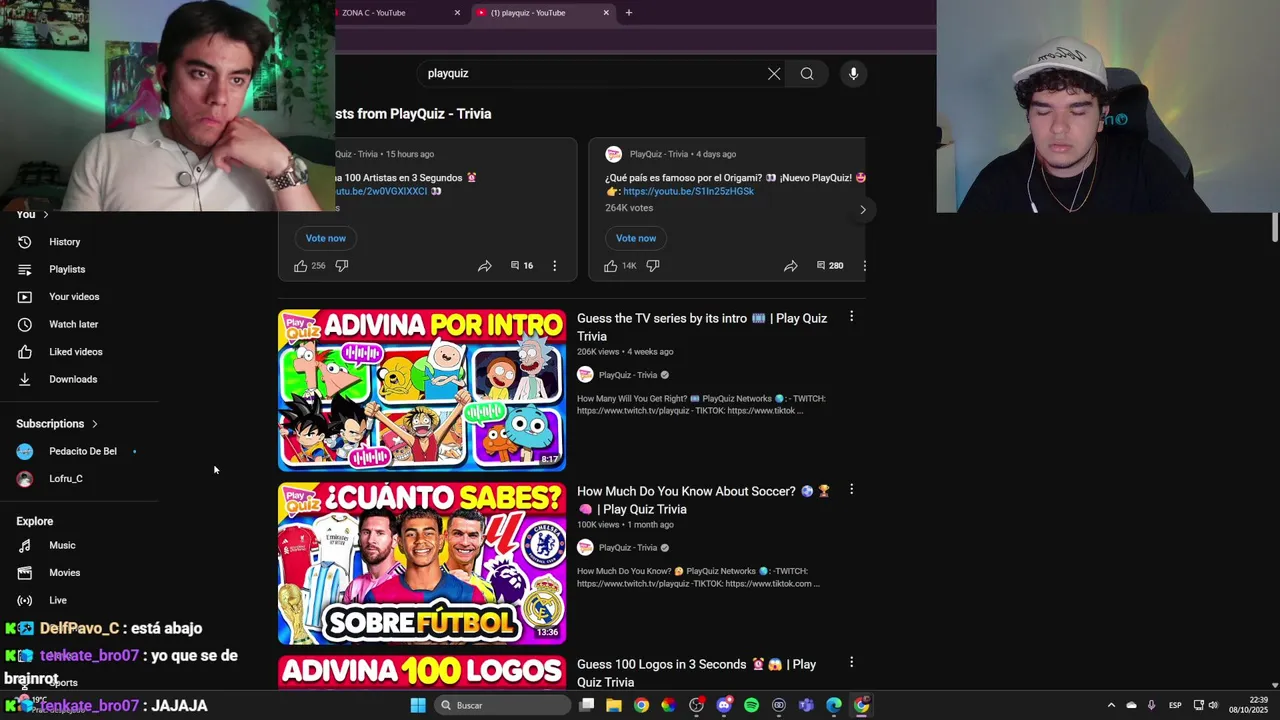The width and height of the screenshot is (1280, 720).
Task: Open more options for 100 Artistas post
Action: (554, 266)
